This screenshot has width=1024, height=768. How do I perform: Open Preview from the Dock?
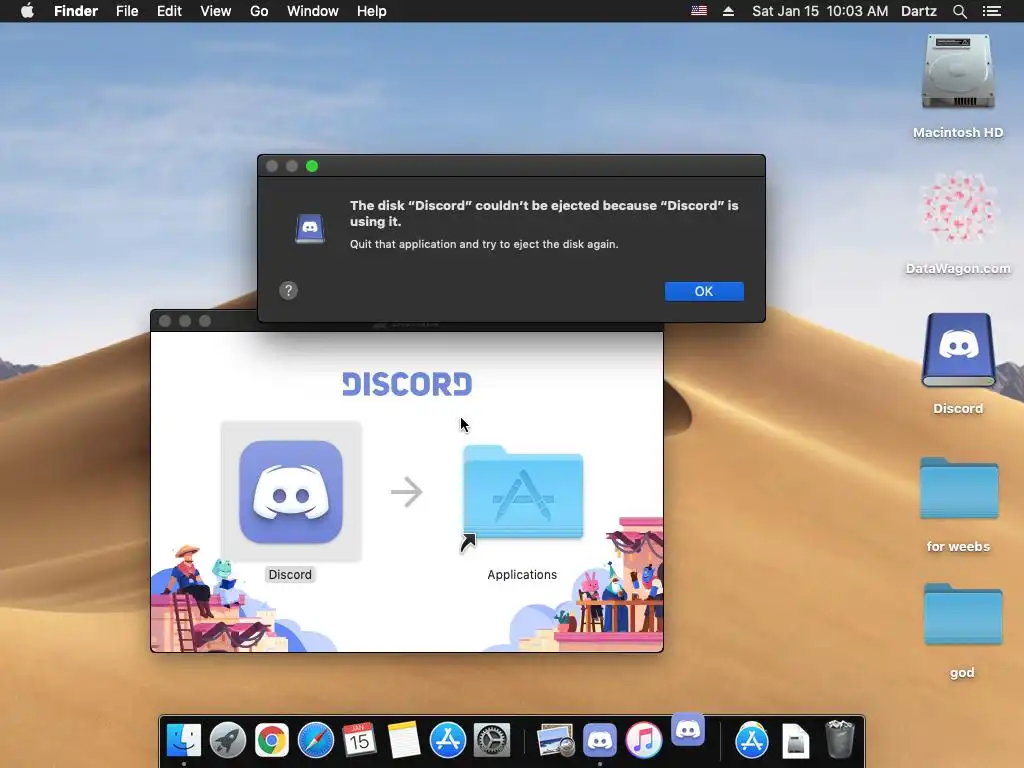[x=556, y=741]
